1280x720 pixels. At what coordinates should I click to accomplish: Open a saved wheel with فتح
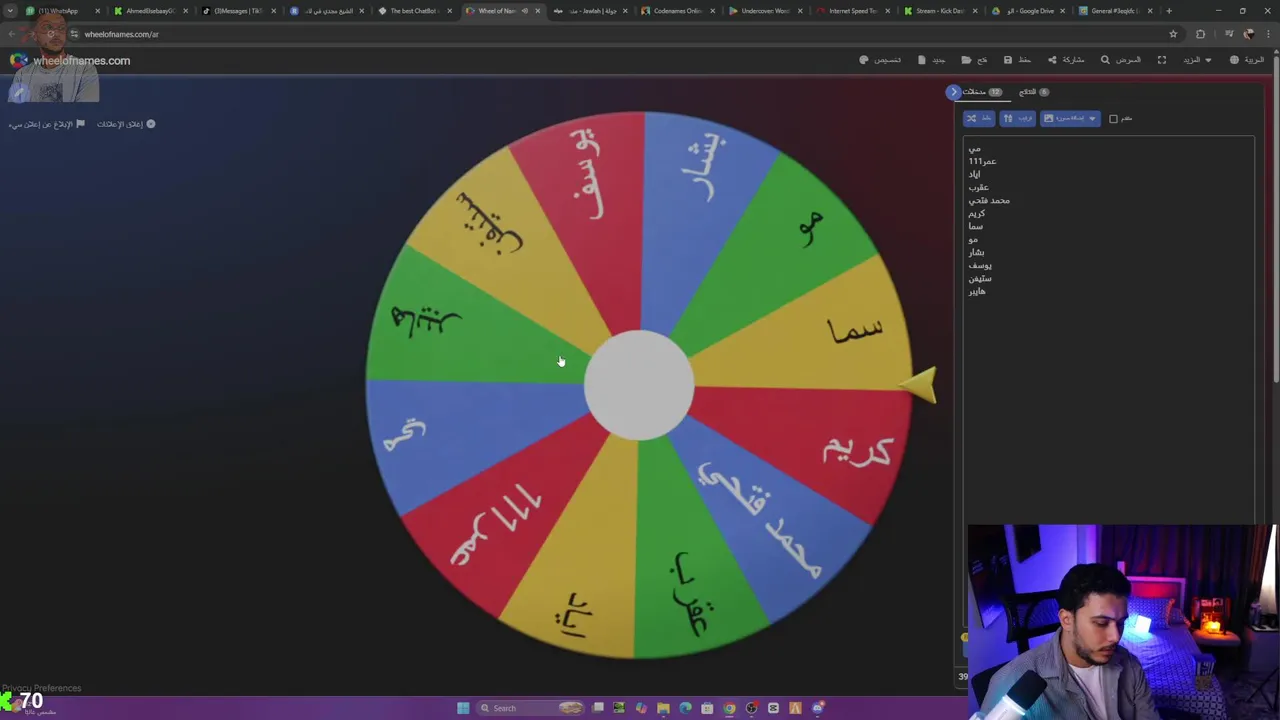coord(974,60)
